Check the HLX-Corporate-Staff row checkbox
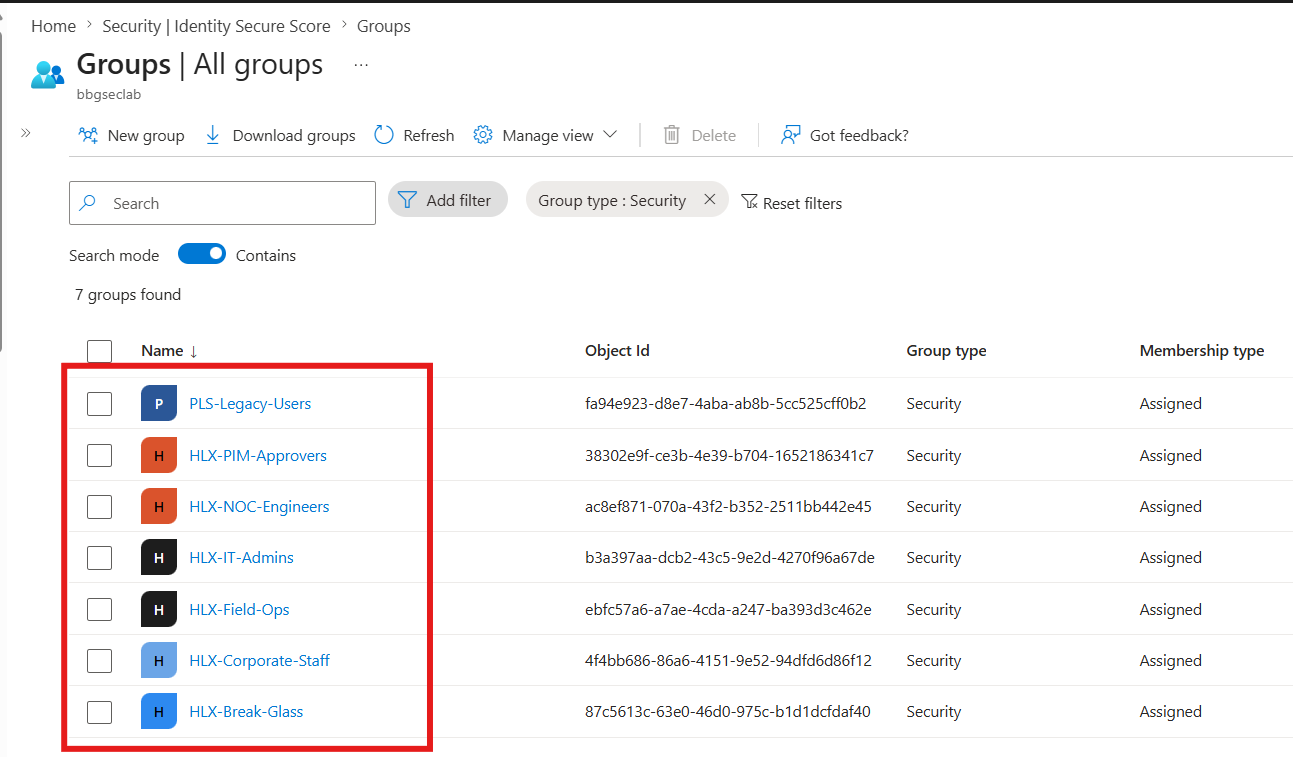The width and height of the screenshot is (1293, 757). (x=99, y=660)
